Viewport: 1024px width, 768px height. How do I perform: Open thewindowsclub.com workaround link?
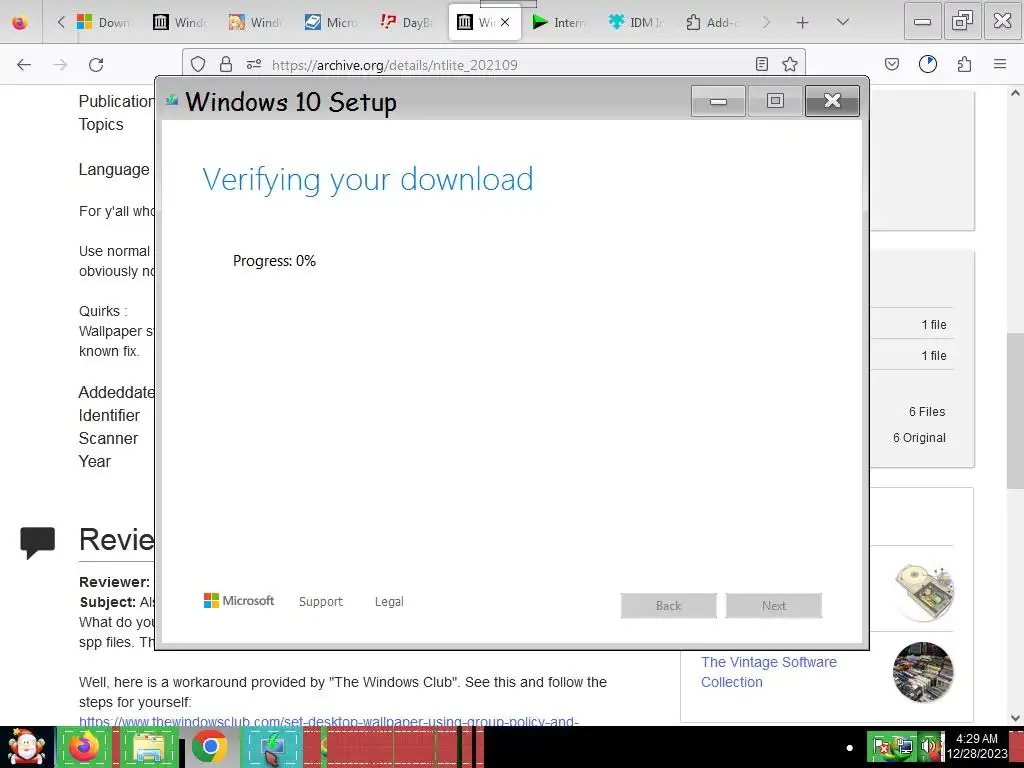tap(328, 722)
